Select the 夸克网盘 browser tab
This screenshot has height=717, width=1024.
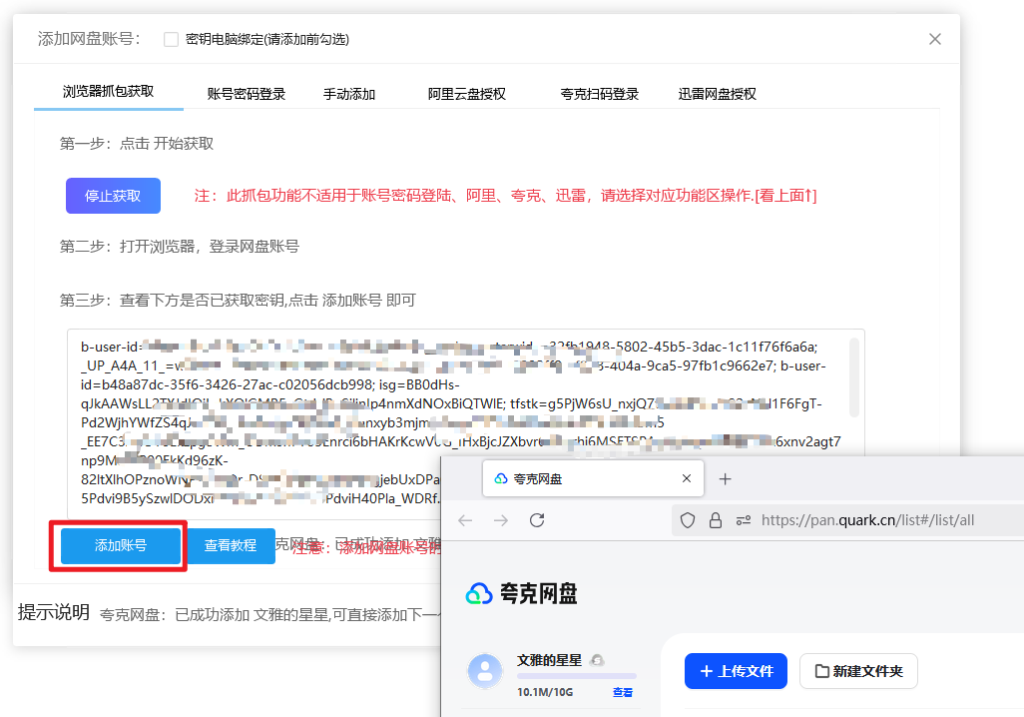click(x=593, y=479)
